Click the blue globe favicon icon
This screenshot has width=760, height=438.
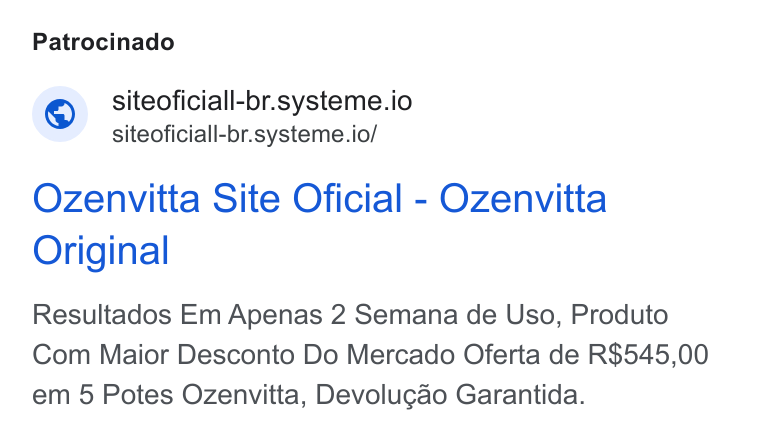pyautogui.click(x=60, y=114)
